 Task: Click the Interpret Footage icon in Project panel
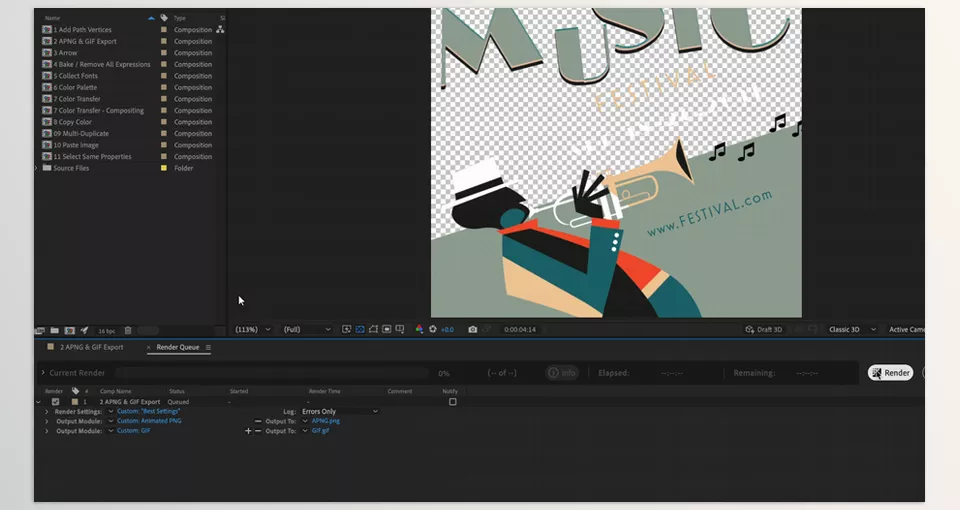click(40, 331)
